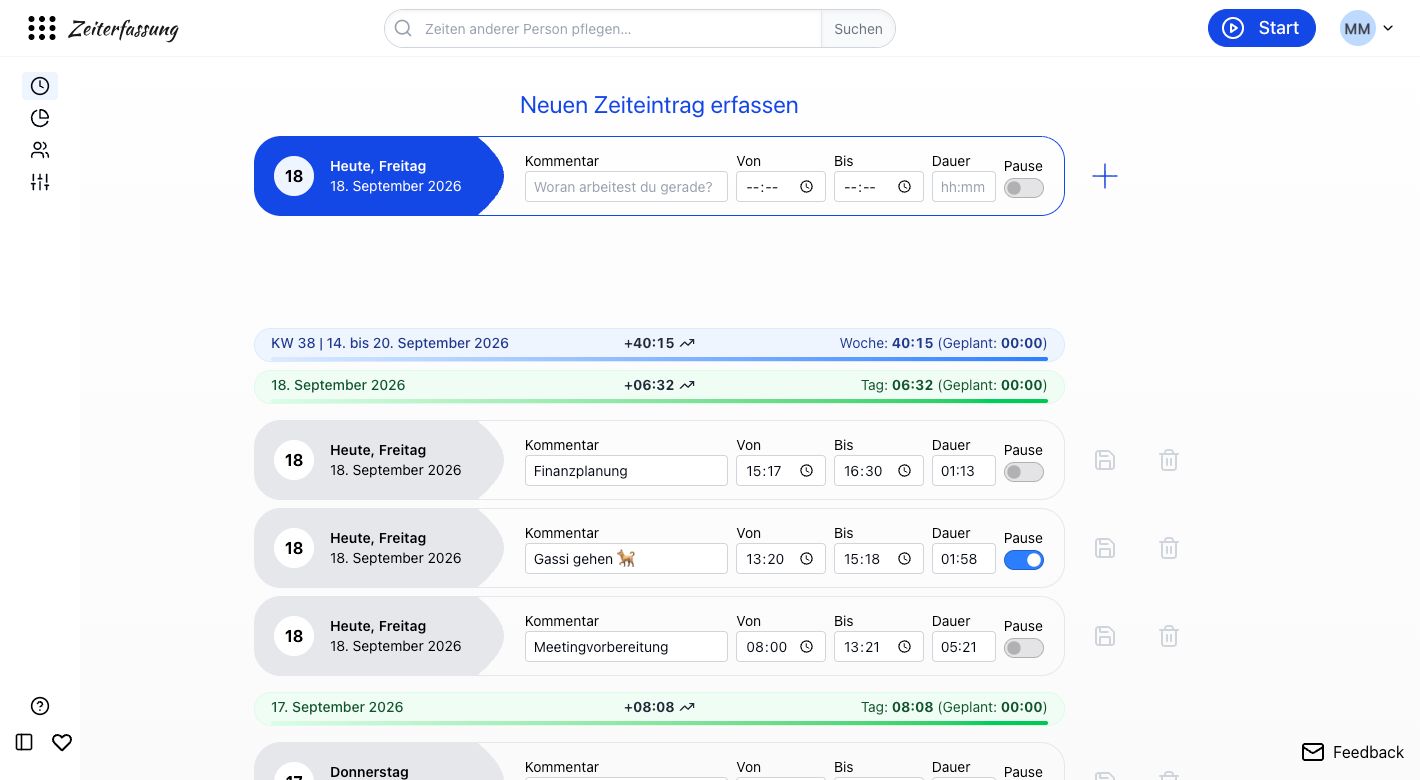Collapse the sidebar with panel icon

[25, 742]
